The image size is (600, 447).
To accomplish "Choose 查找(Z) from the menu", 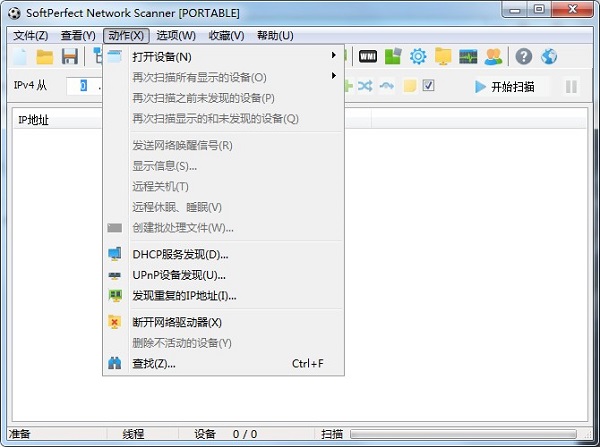I will [x=153, y=364].
